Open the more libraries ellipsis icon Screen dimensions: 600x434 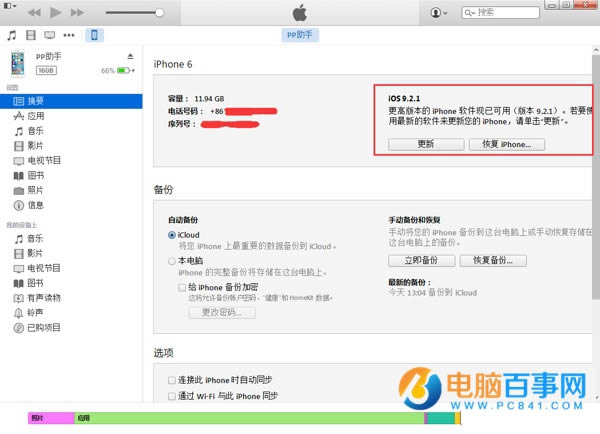point(69,36)
